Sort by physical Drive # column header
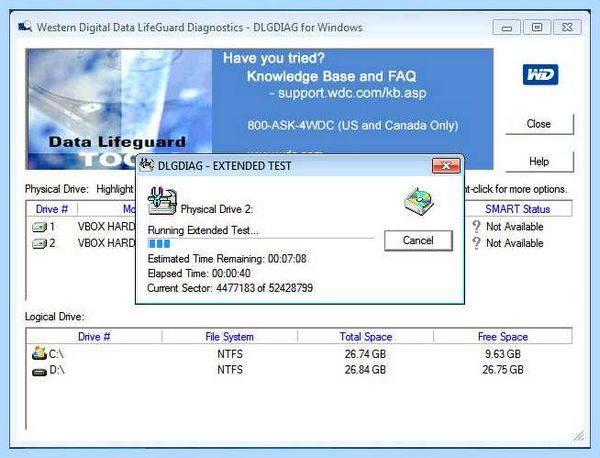 (x=52, y=209)
